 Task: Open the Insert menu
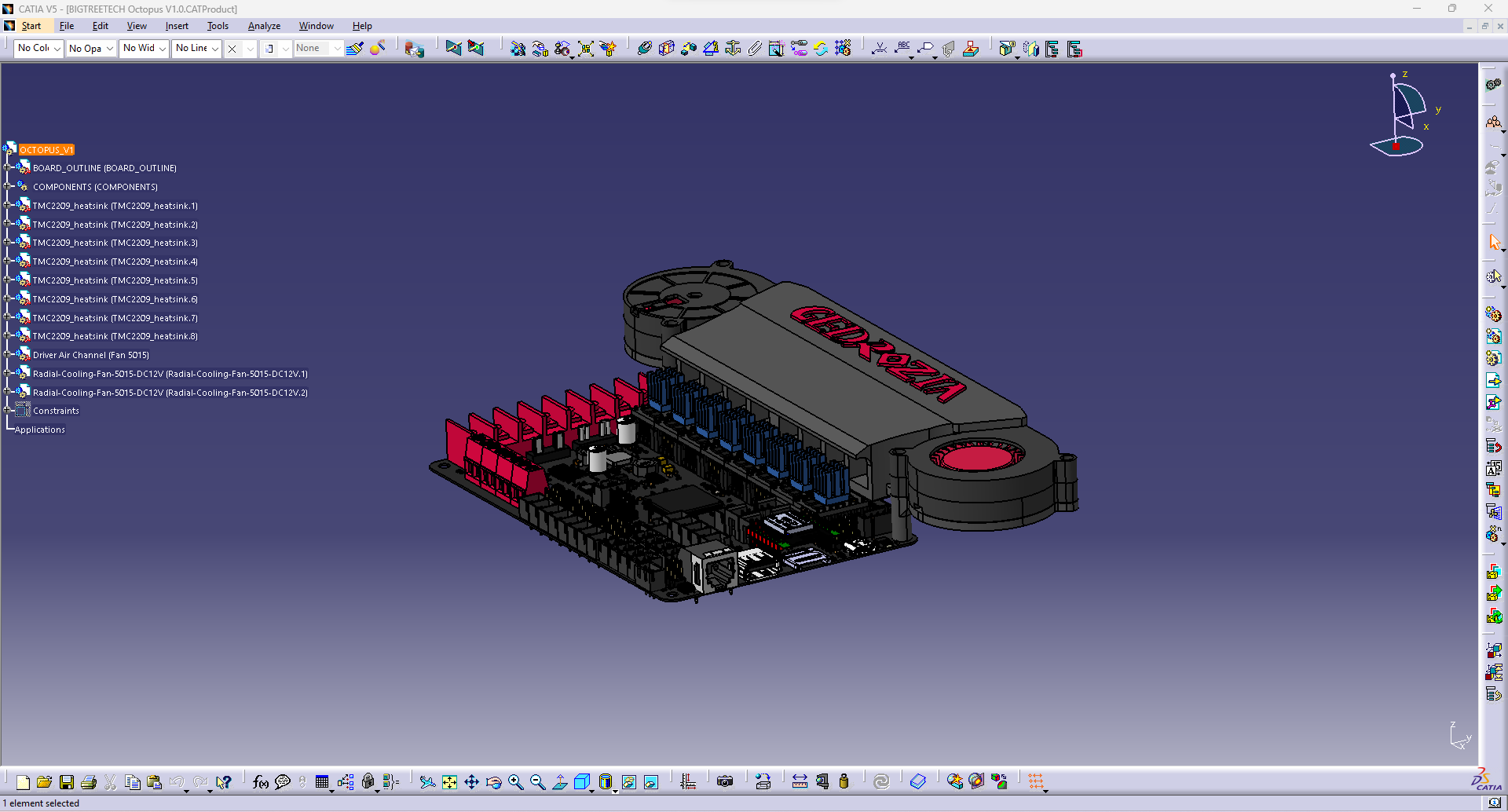(x=177, y=26)
